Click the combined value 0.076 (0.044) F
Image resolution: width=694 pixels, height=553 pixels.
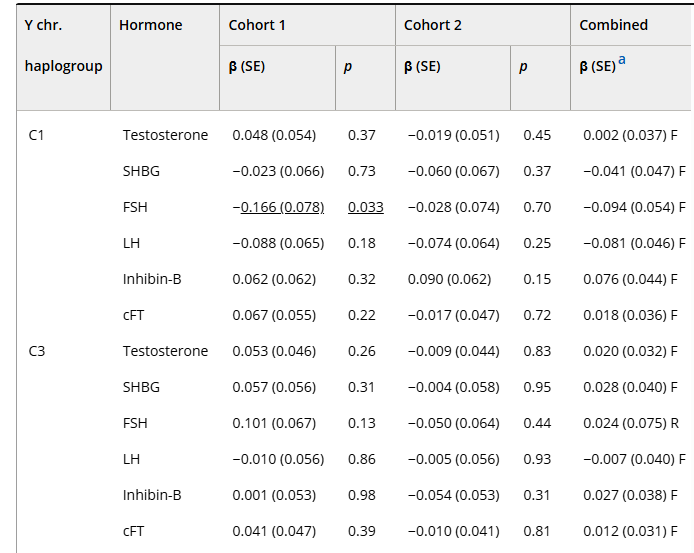pos(632,279)
